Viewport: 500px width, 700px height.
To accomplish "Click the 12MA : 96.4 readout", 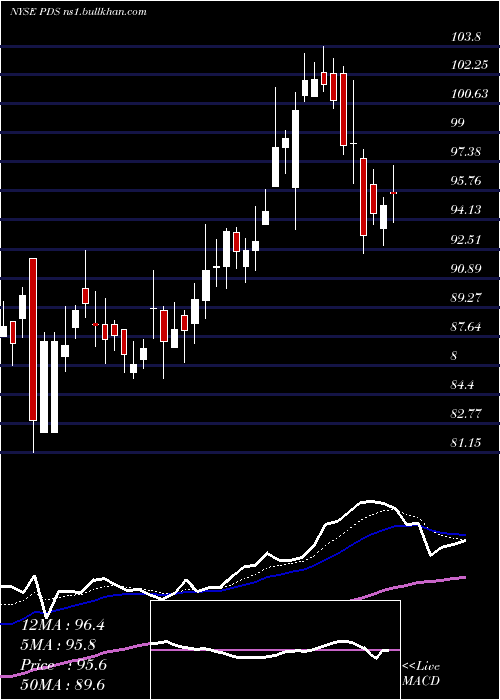I will 63,625.
